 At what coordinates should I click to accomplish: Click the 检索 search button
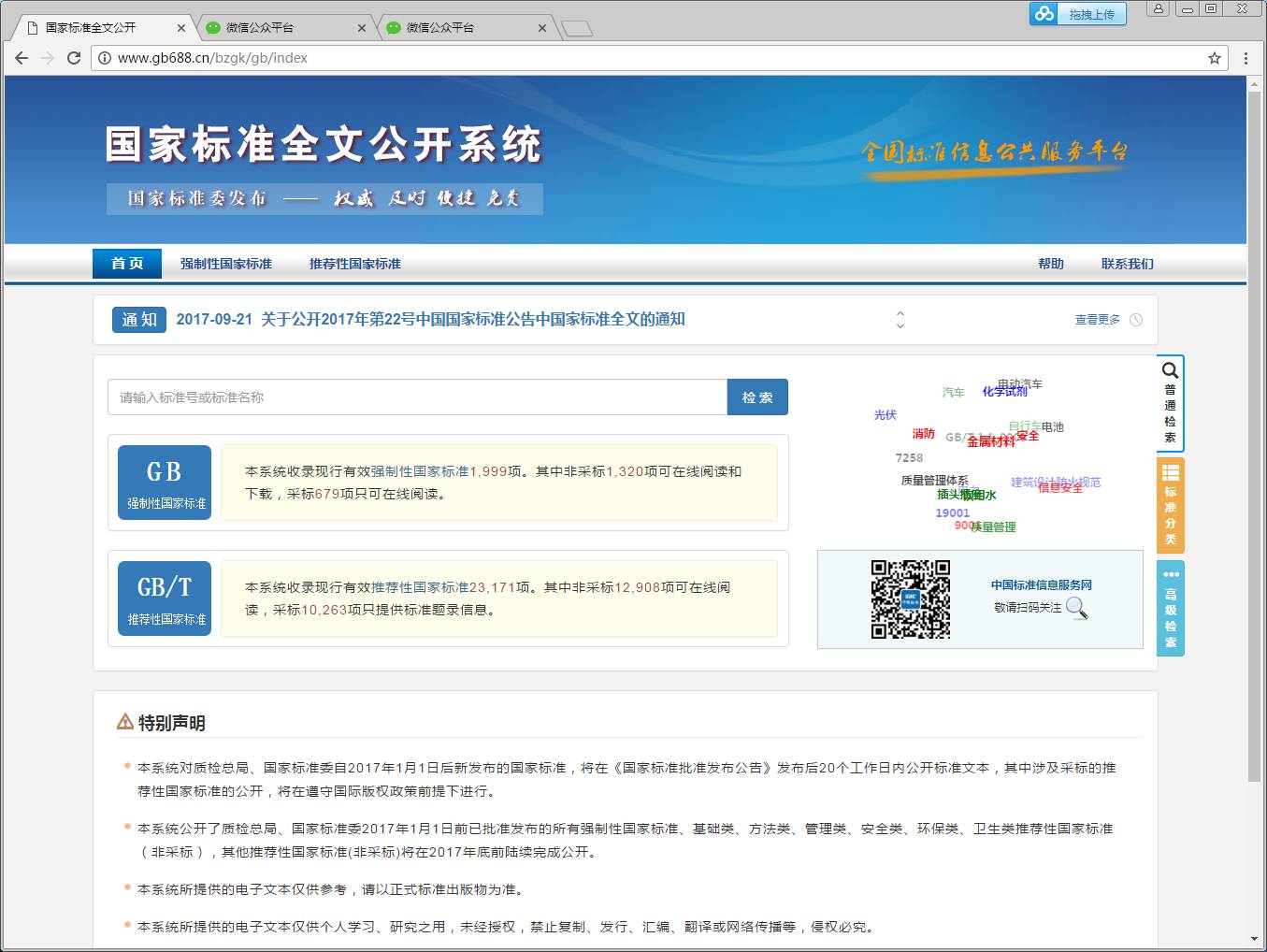(757, 397)
